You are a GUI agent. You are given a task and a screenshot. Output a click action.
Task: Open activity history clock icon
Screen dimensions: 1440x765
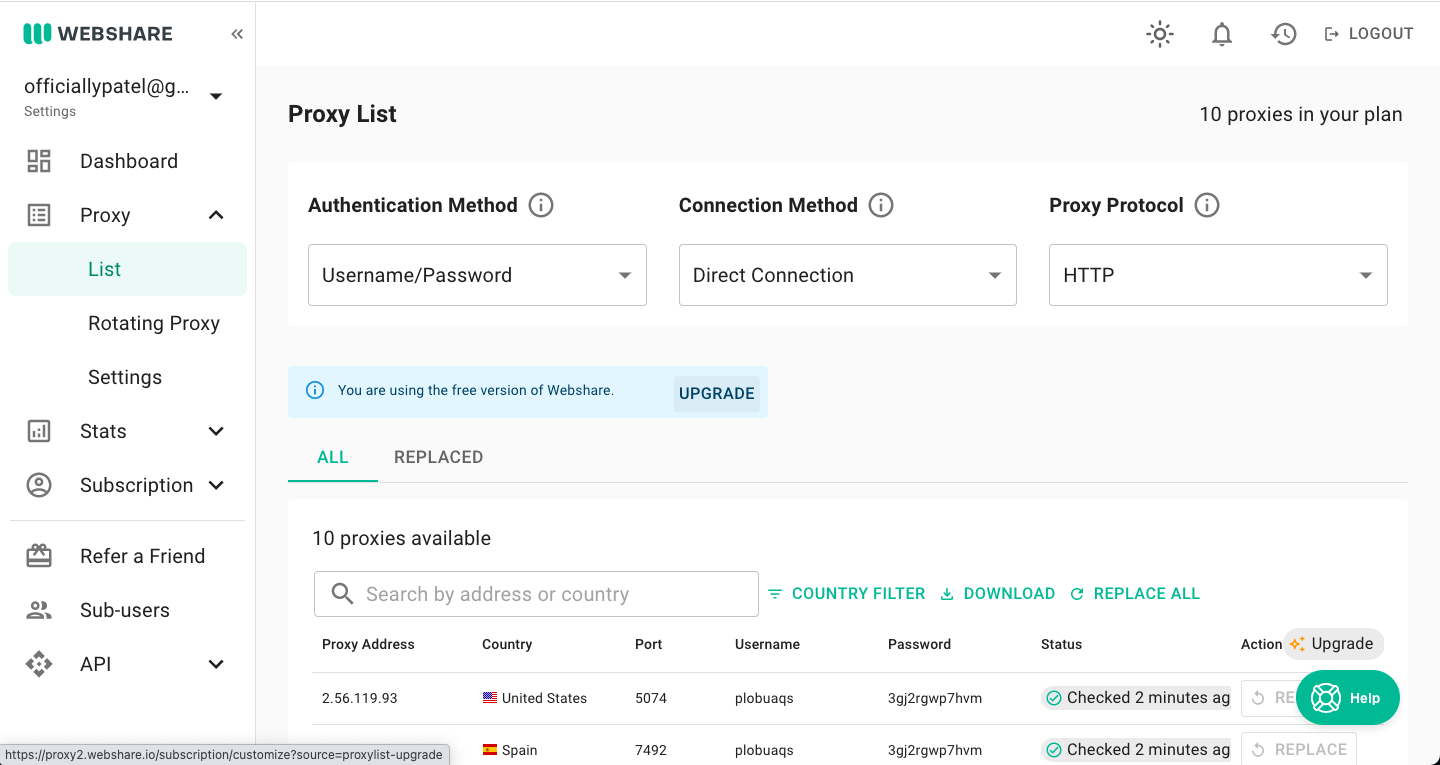[x=1284, y=34]
